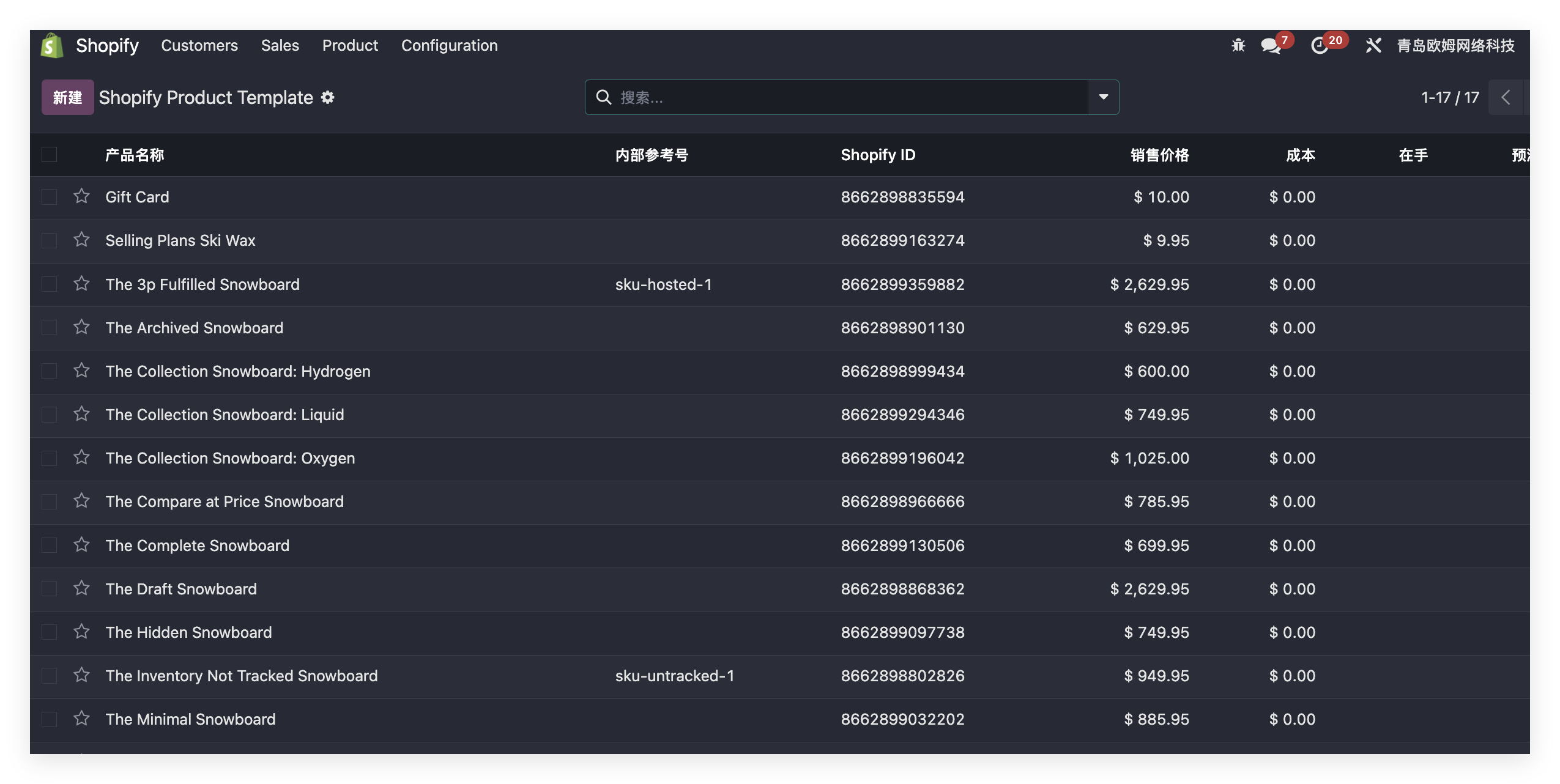This screenshot has width=1560, height=784.
Task: Select the checkbox for The Minimal Snowboard
Action: click(x=49, y=719)
